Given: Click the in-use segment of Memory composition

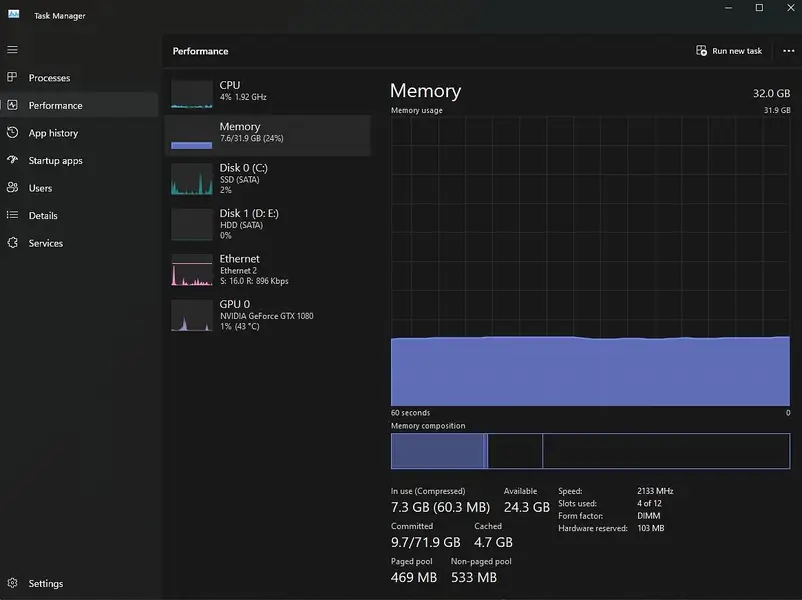Looking at the screenshot, I should [437, 451].
